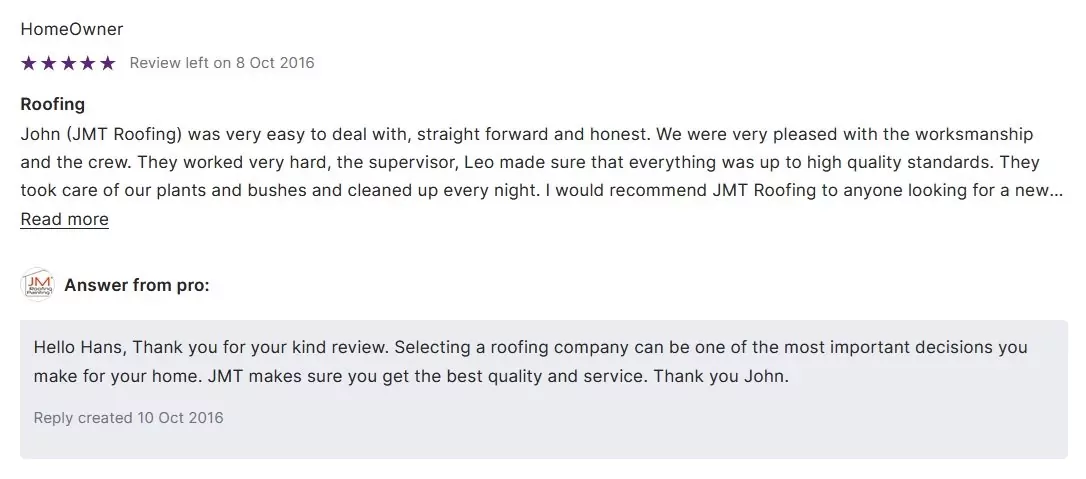Click the truncation ellipsis ending the review
Viewport: 1086px width, 479px height.
[1056, 191]
